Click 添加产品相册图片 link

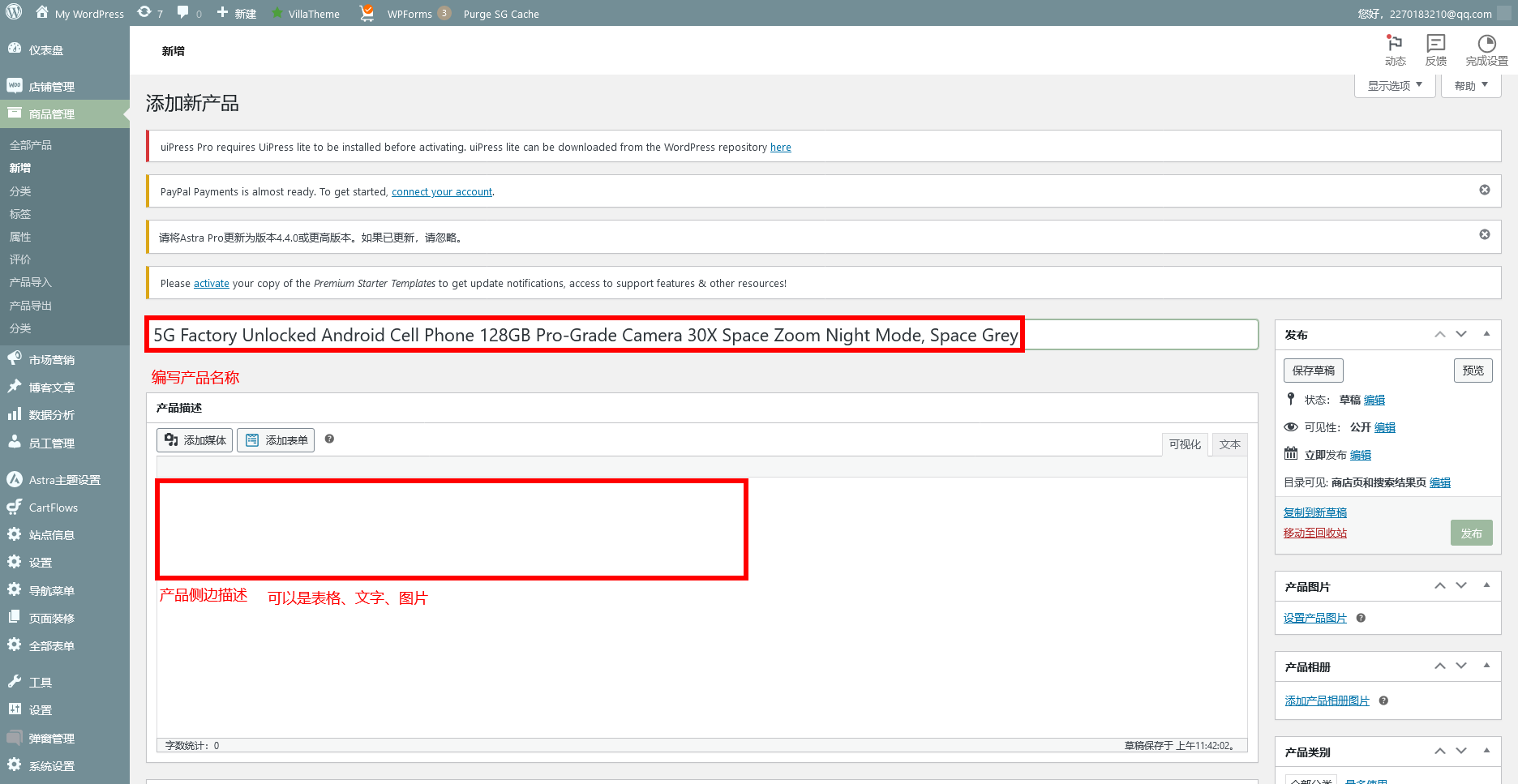pyautogui.click(x=1327, y=700)
